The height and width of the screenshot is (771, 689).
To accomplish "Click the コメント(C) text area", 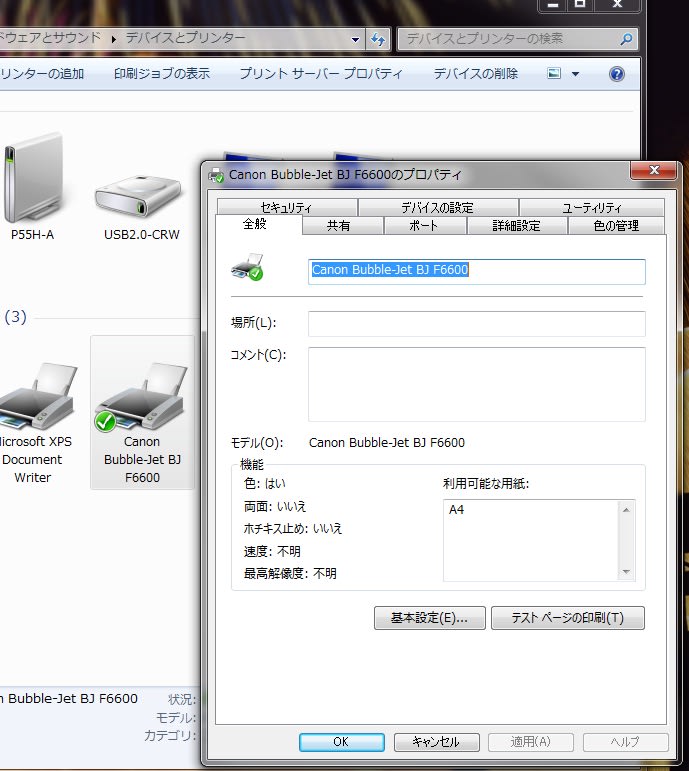I will pos(477,384).
